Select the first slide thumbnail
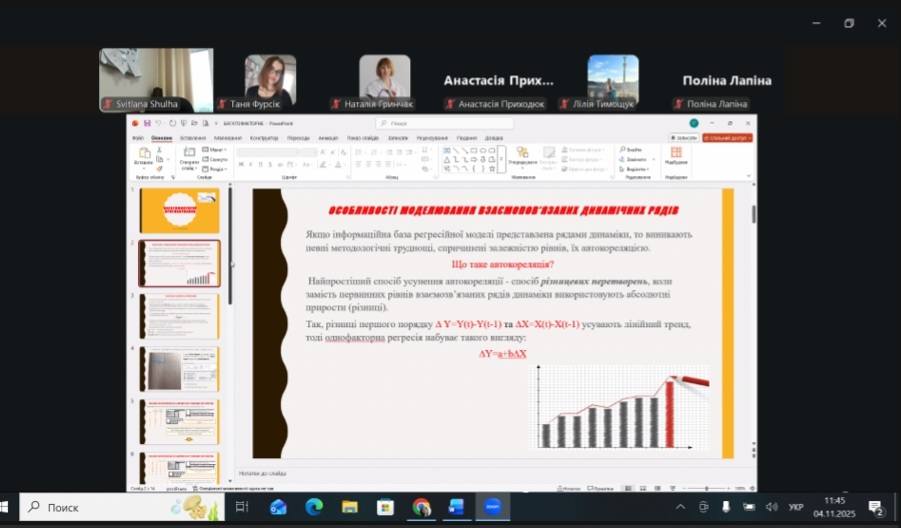The image size is (901, 528). (x=179, y=210)
